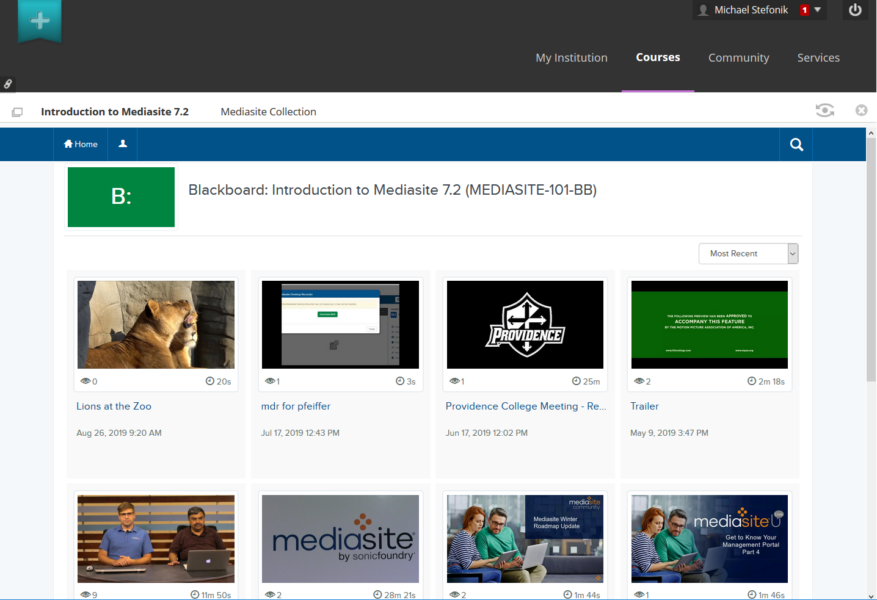Open two men at desk video thumbnail
Image resolution: width=877 pixels, height=600 pixels.
click(156, 538)
